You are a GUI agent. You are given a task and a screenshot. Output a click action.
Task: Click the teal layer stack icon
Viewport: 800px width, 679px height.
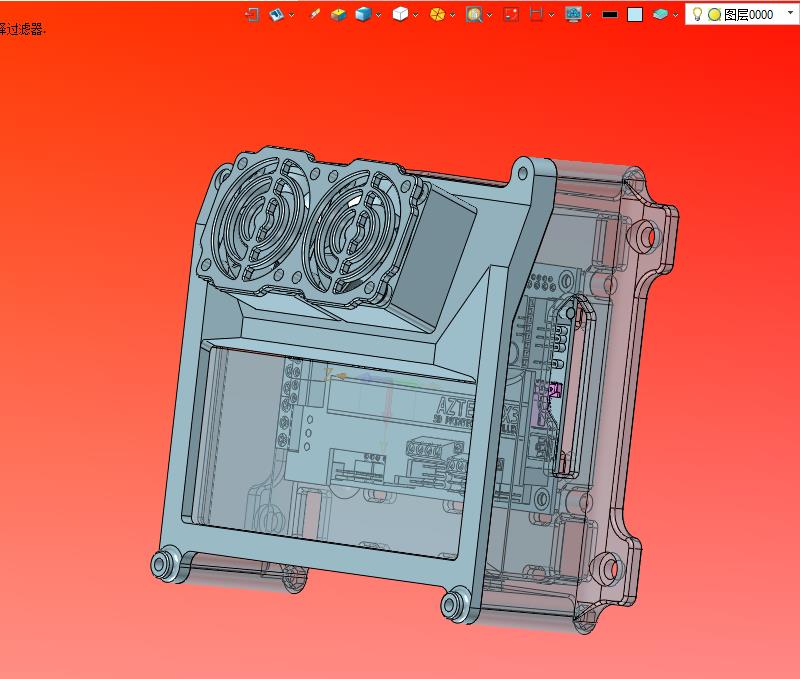pos(660,14)
